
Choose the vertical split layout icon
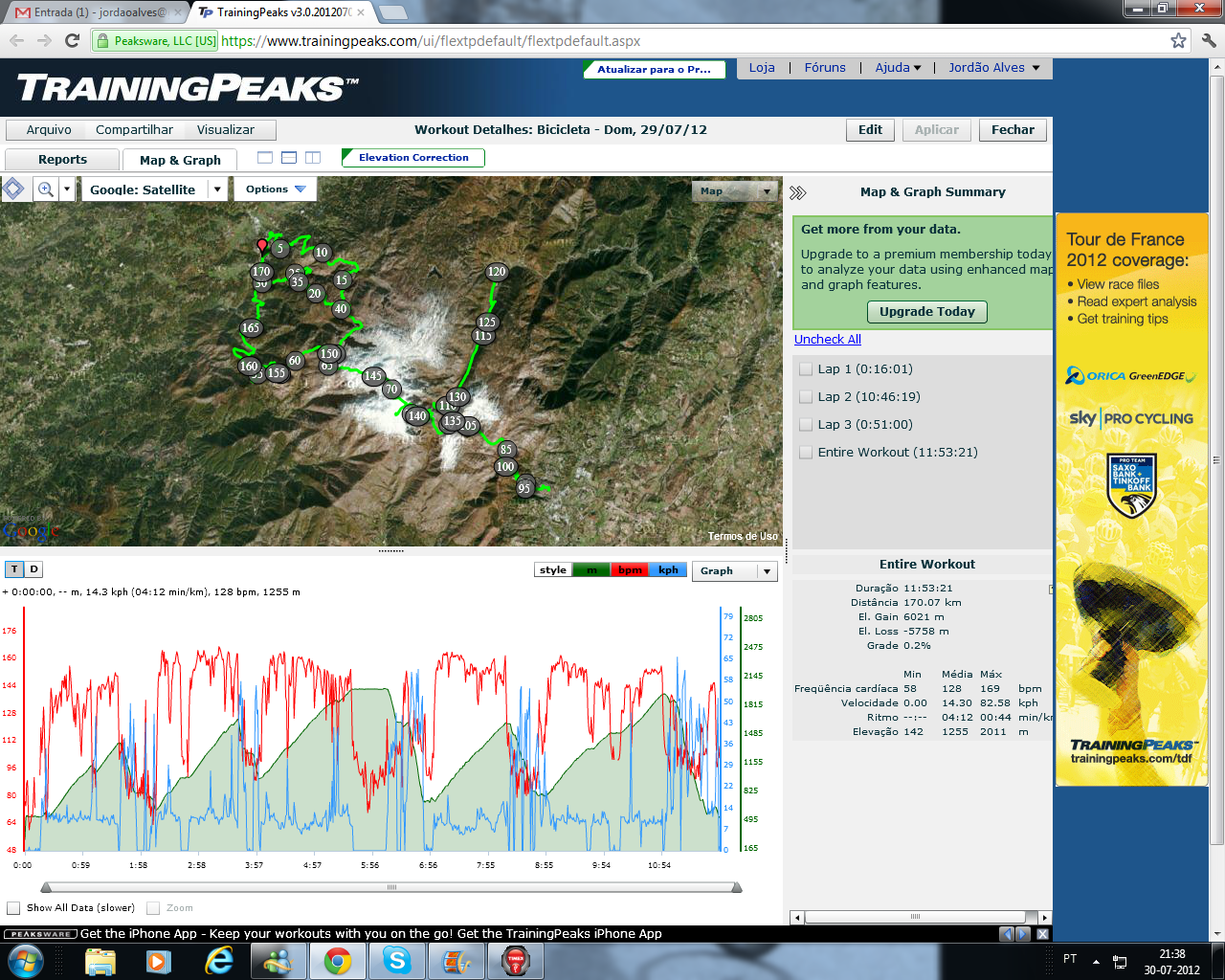click(313, 158)
